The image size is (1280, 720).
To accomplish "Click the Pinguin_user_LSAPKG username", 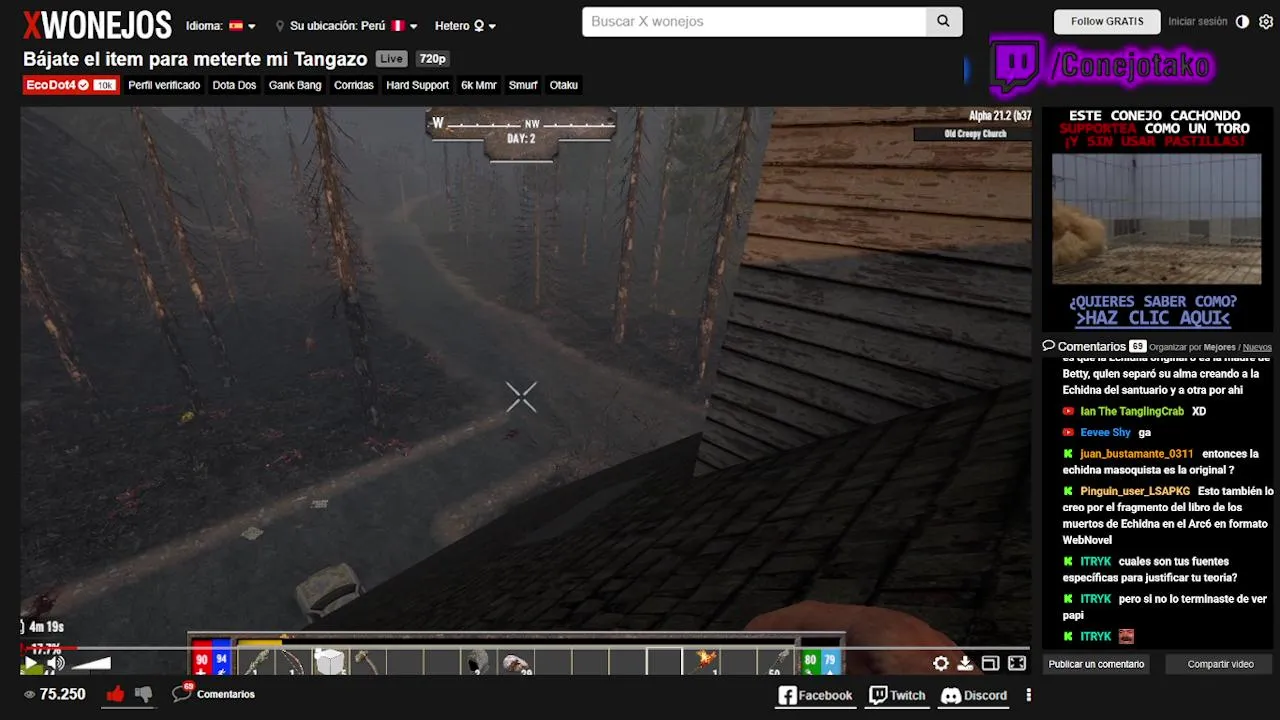I will 1135,491.
